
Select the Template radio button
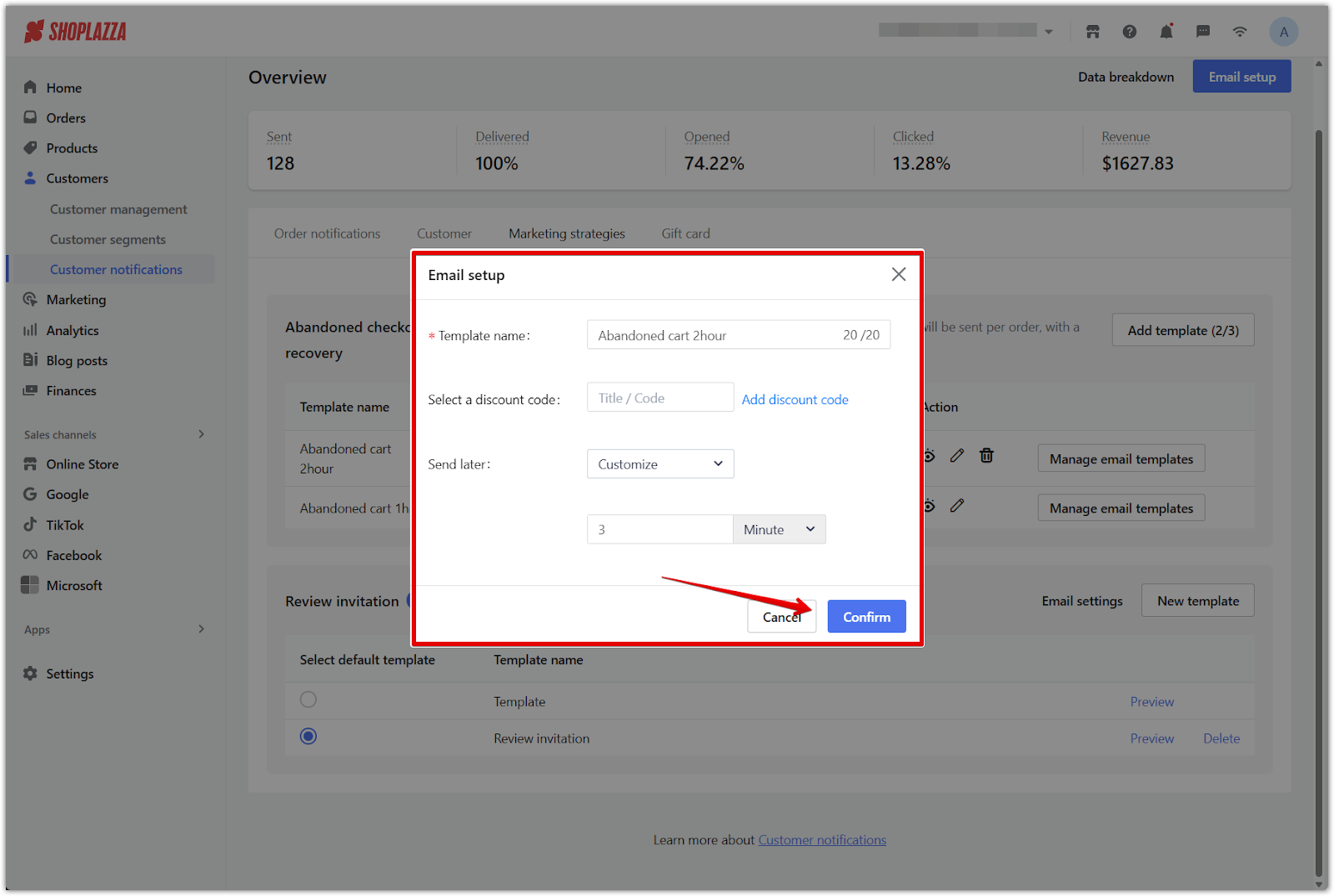point(308,699)
